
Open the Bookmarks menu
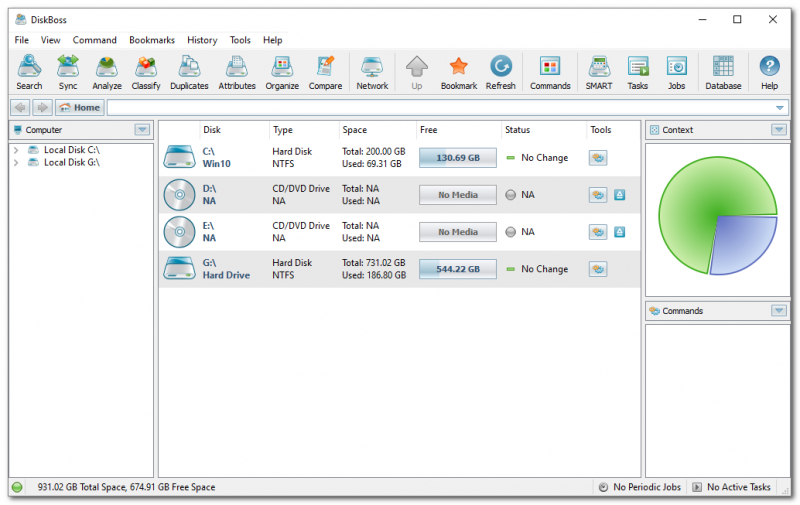(x=152, y=40)
